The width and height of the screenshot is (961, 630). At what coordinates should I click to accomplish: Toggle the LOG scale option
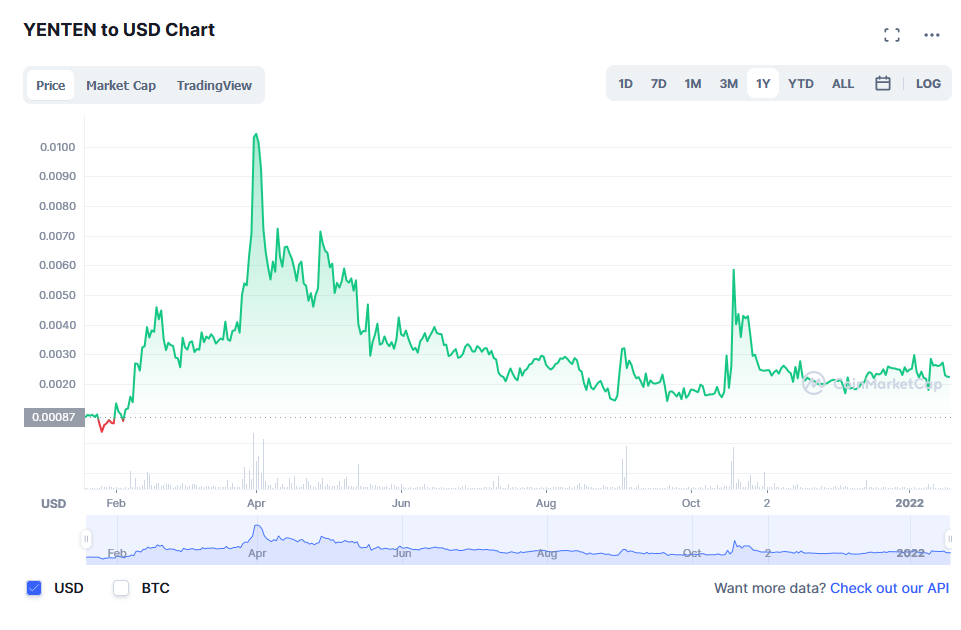point(928,83)
